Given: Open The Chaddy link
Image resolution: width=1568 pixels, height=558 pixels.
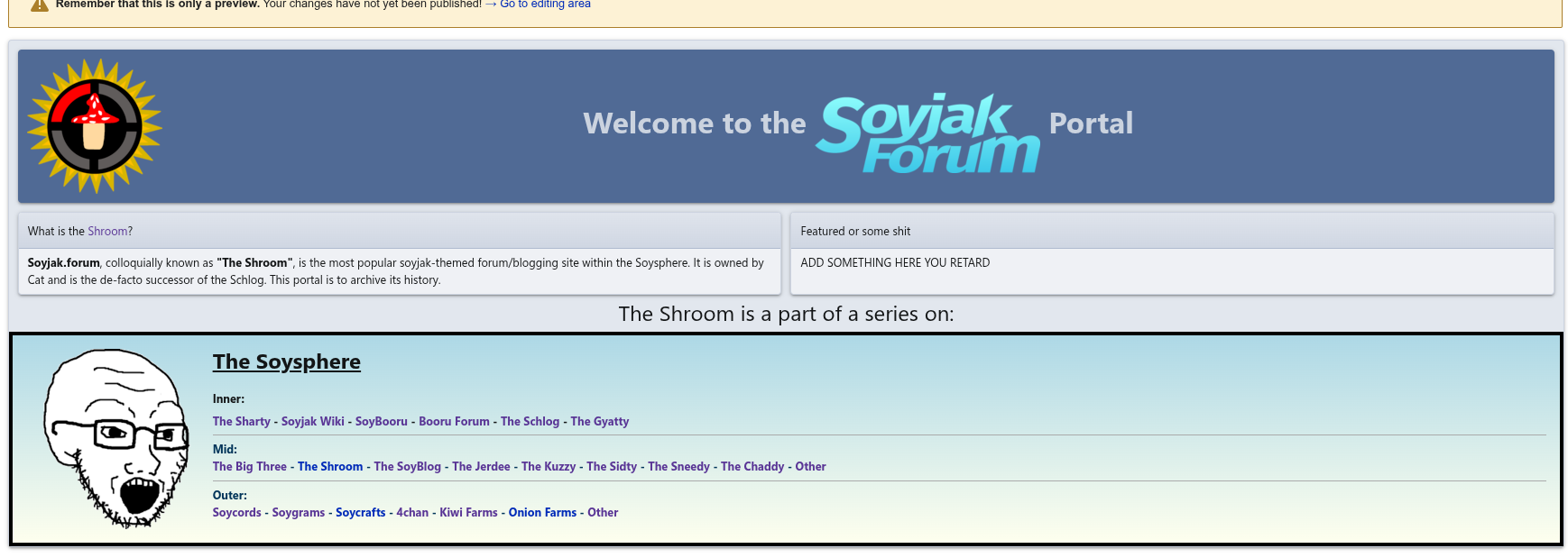Looking at the screenshot, I should click(752, 466).
